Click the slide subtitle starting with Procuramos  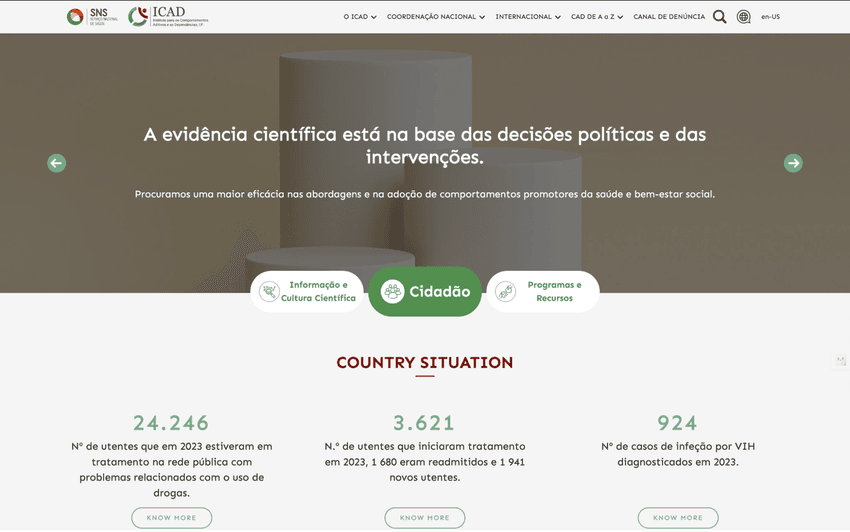(x=425, y=194)
